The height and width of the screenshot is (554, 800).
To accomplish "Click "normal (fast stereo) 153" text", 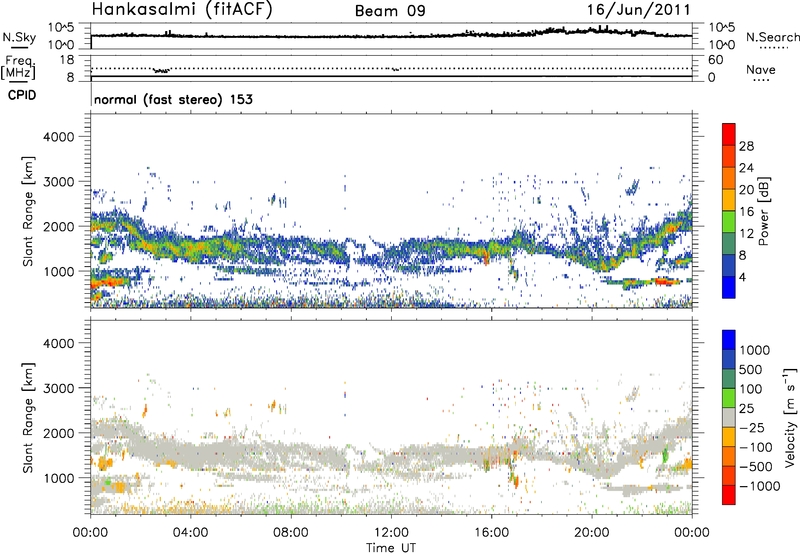I will tap(173, 99).
